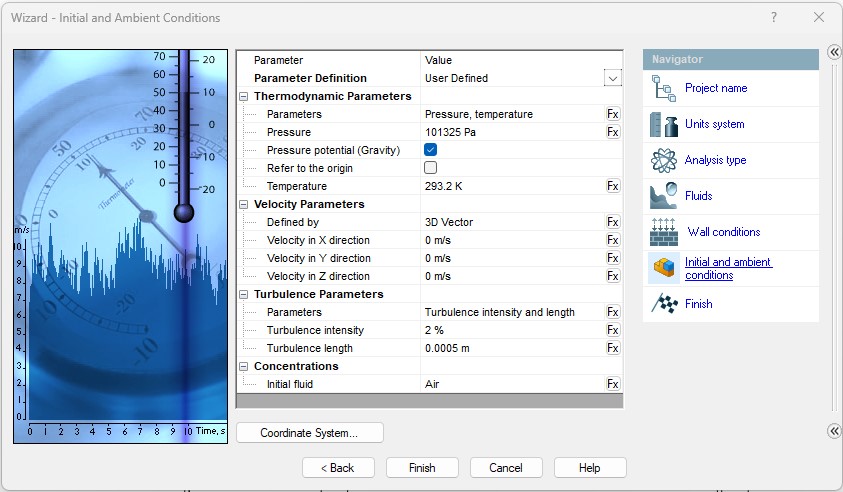Click the Project name navigator icon
The height and width of the screenshot is (492, 843).
coord(664,89)
